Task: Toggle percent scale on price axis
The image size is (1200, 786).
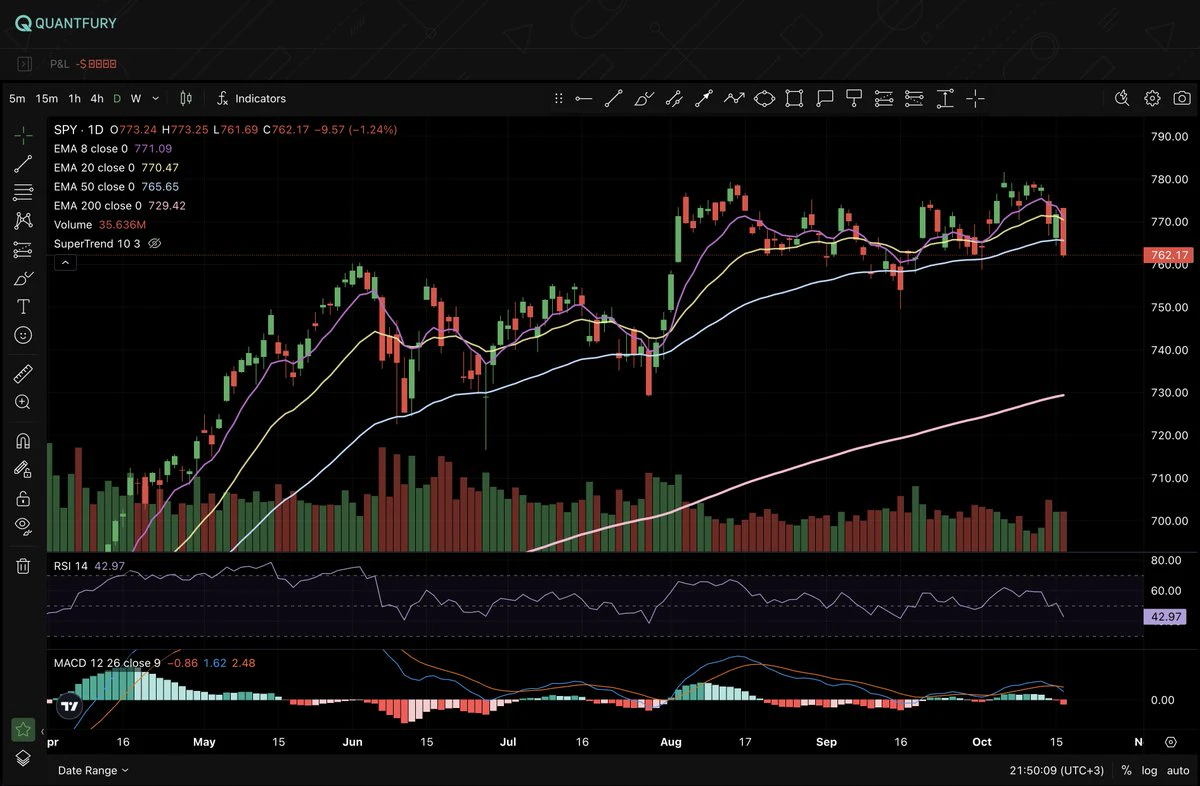Action: coord(1126,771)
